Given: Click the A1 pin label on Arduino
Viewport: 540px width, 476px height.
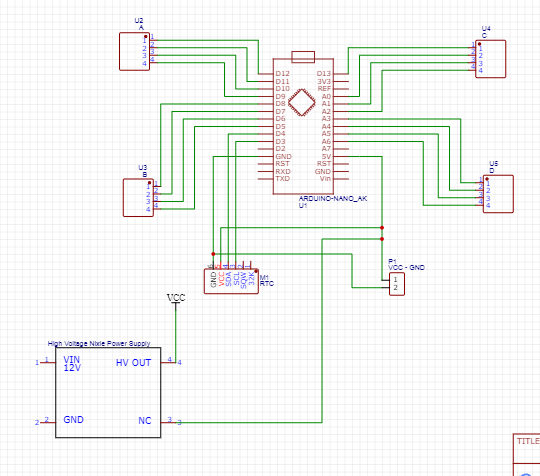Looking at the screenshot, I should [326, 104].
